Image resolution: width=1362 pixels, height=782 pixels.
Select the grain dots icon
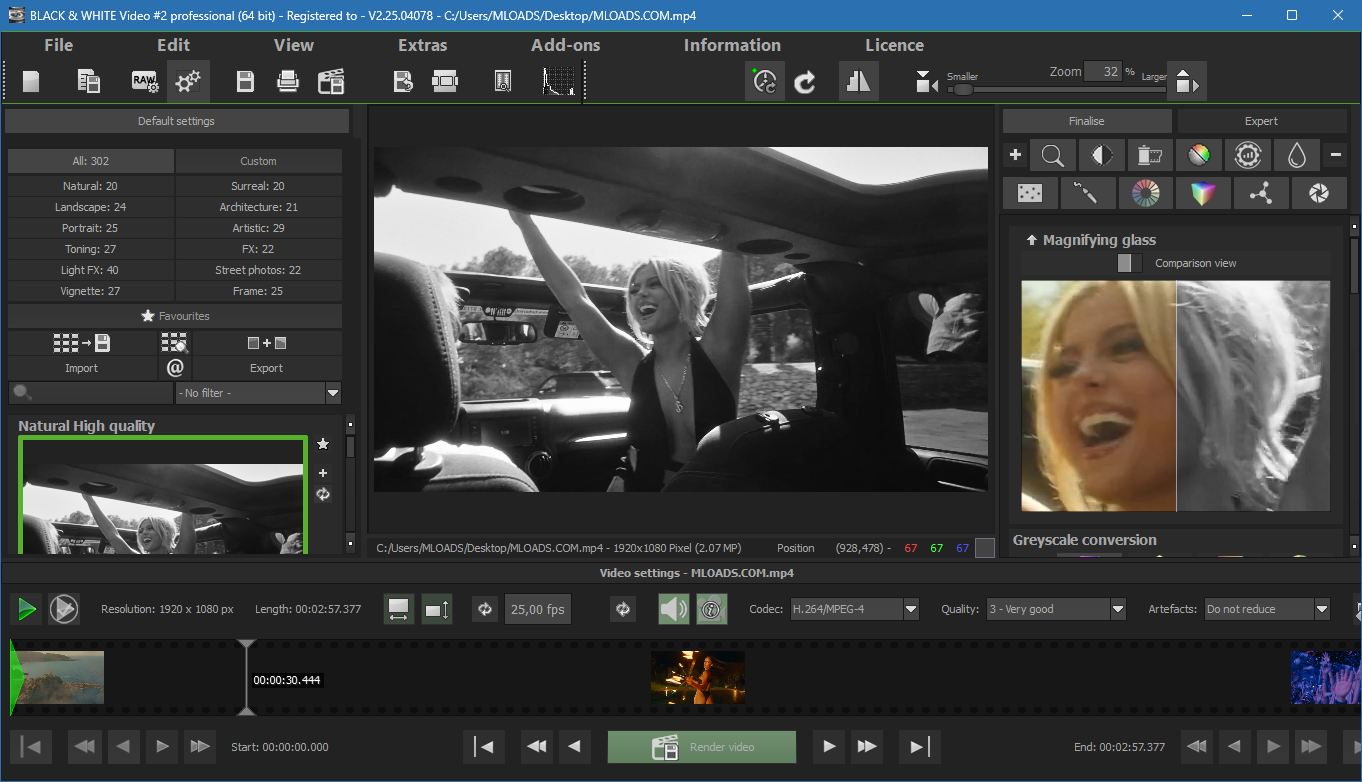[1030, 193]
